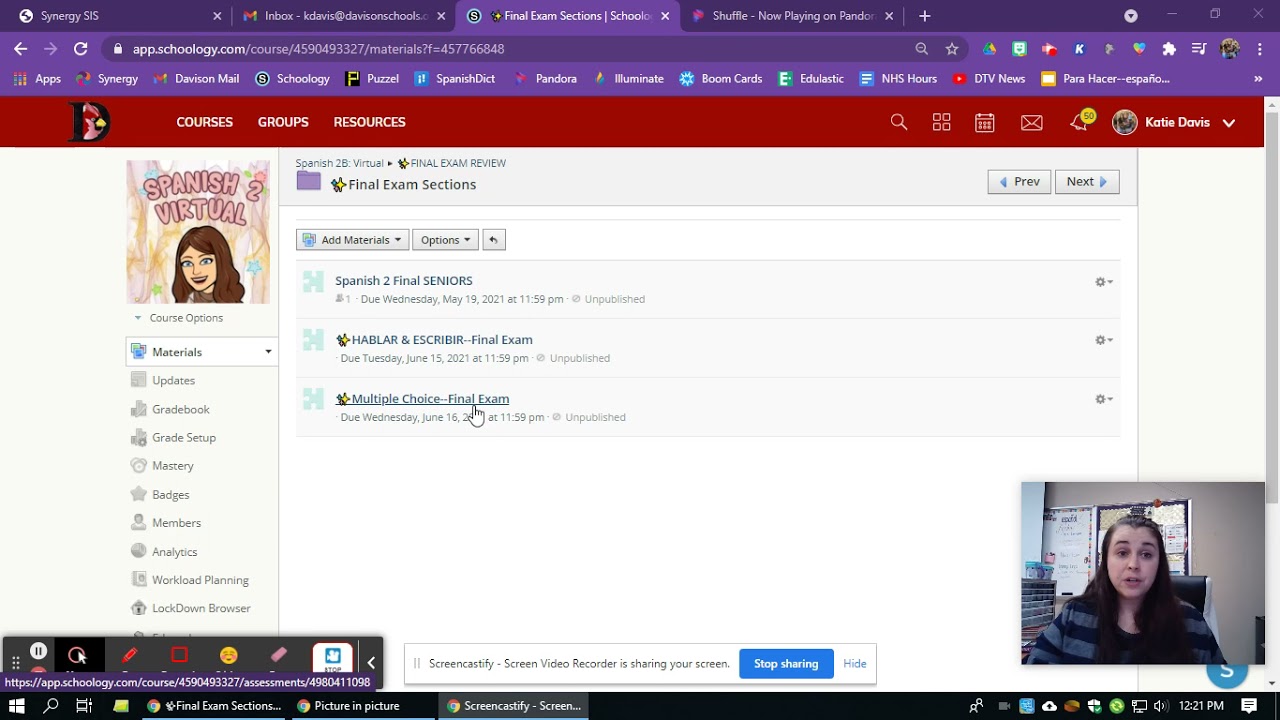Image resolution: width=1280 pixels, height=720 pixels.
Task: Open Analytics in the course sidebar
Action: (174, 552)
